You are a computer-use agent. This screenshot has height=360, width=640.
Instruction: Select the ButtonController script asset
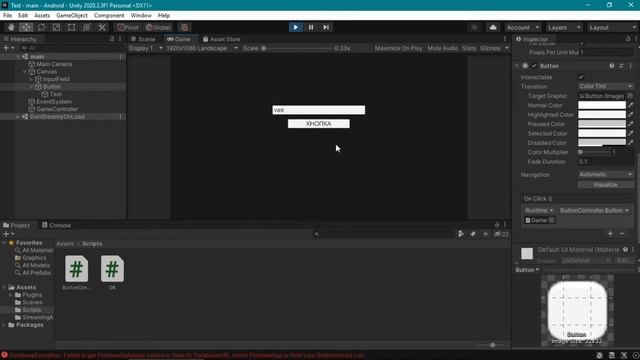click(x=76, y=273)
